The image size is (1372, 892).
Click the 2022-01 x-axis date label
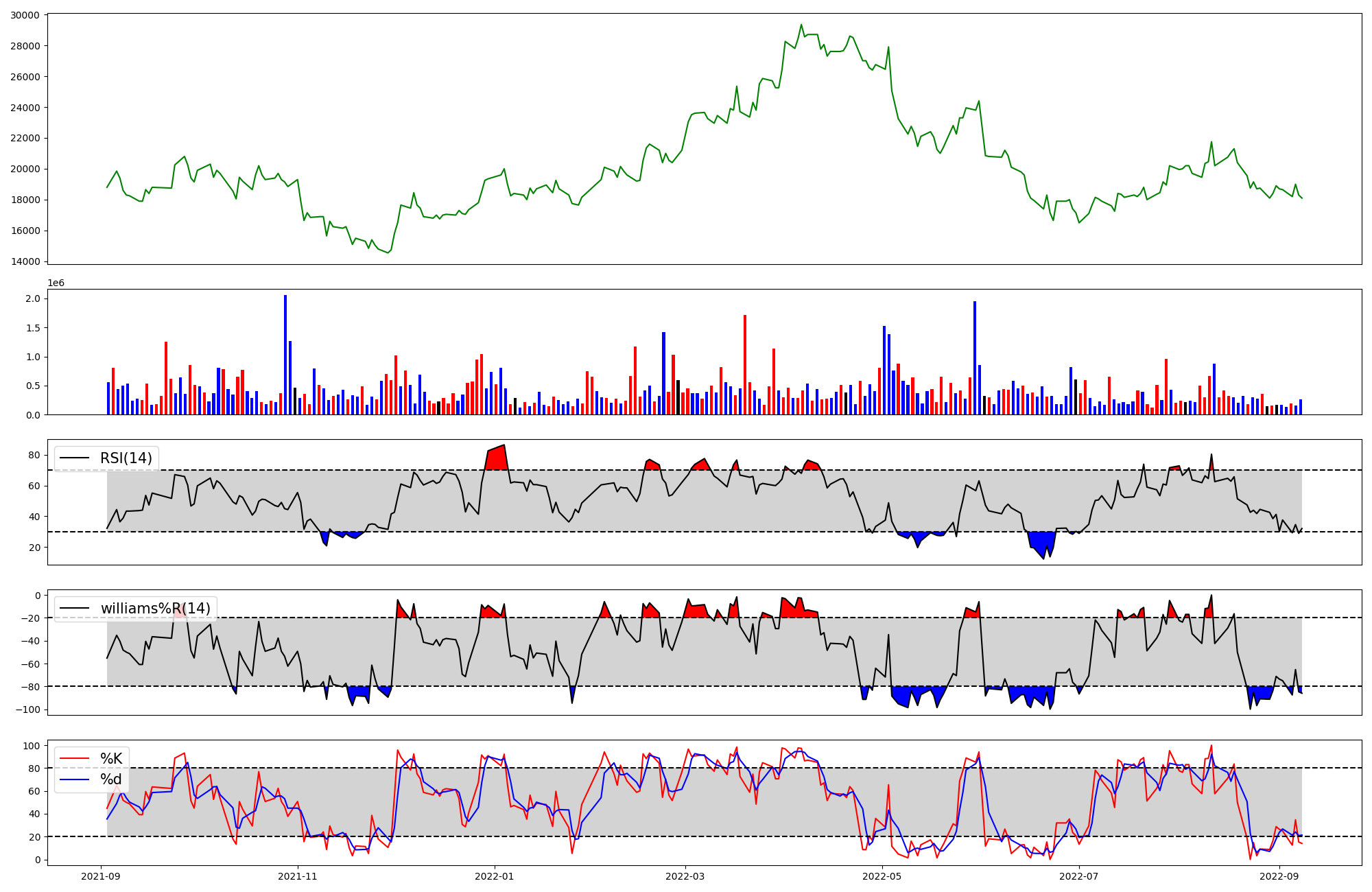(494, 876)
